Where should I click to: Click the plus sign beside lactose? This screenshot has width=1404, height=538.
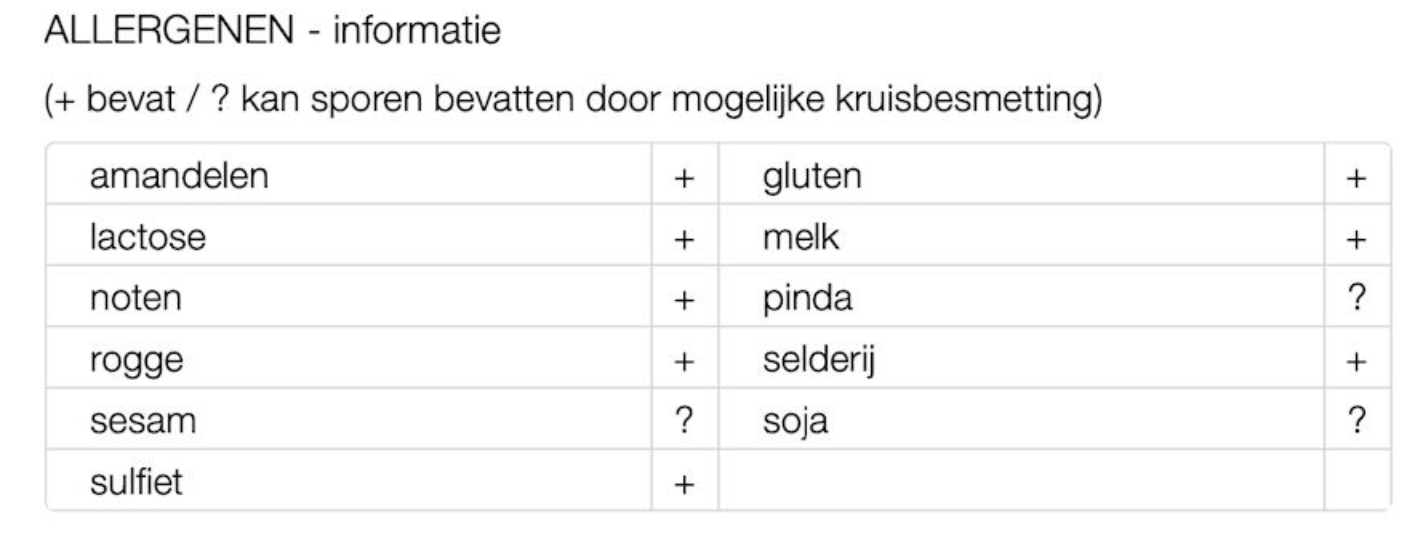point(684,240)
